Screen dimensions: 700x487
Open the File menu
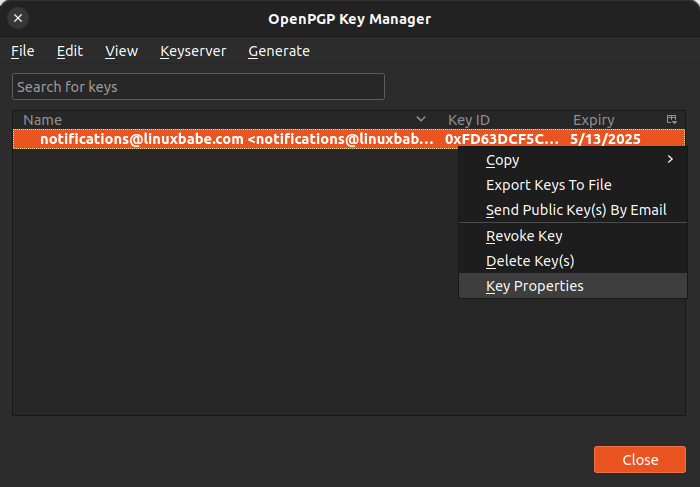pos(23,51)
